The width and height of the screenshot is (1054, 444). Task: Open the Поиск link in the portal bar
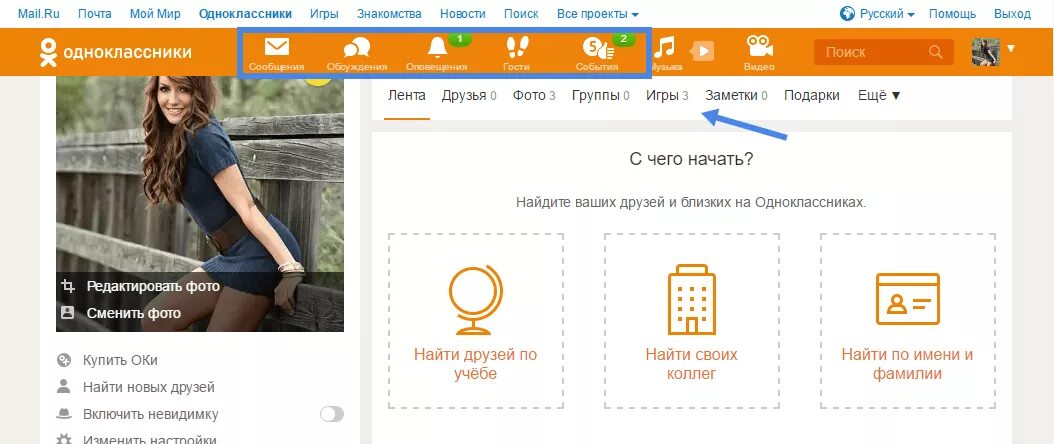pyautogui.click(x=521, y=13)
